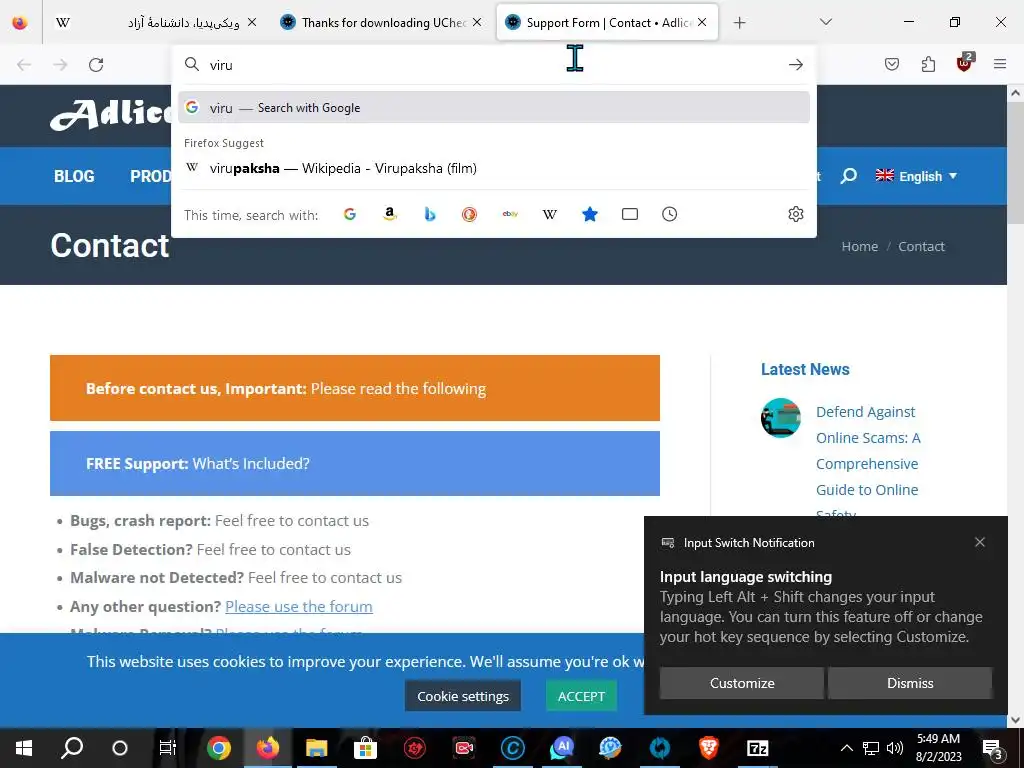Image resolution: width=1024 pixels, height=768 pixels.
Task: Open the list all tabs chevron
Action: [826, 22]
